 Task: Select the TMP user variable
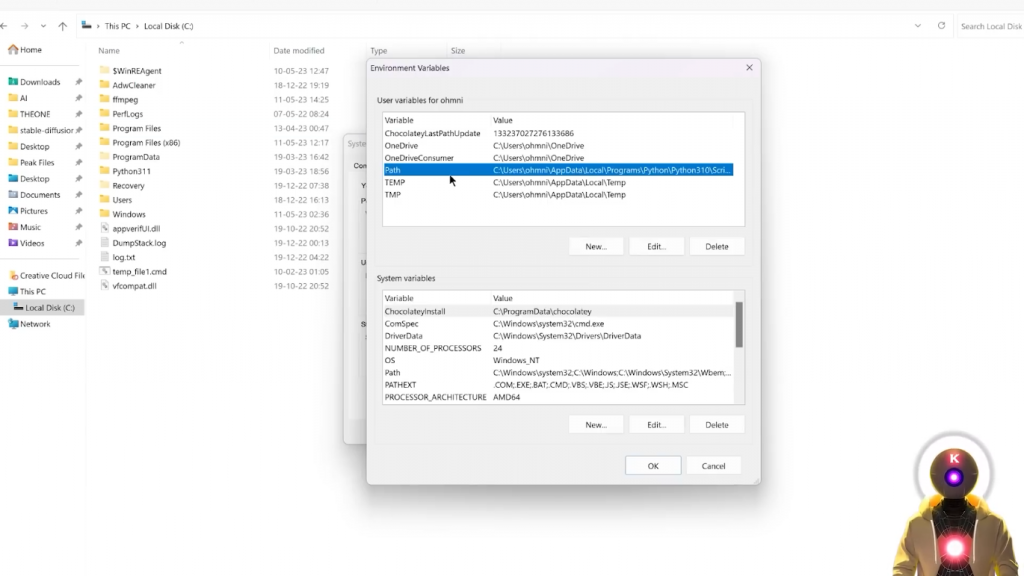tap(558, 195)
